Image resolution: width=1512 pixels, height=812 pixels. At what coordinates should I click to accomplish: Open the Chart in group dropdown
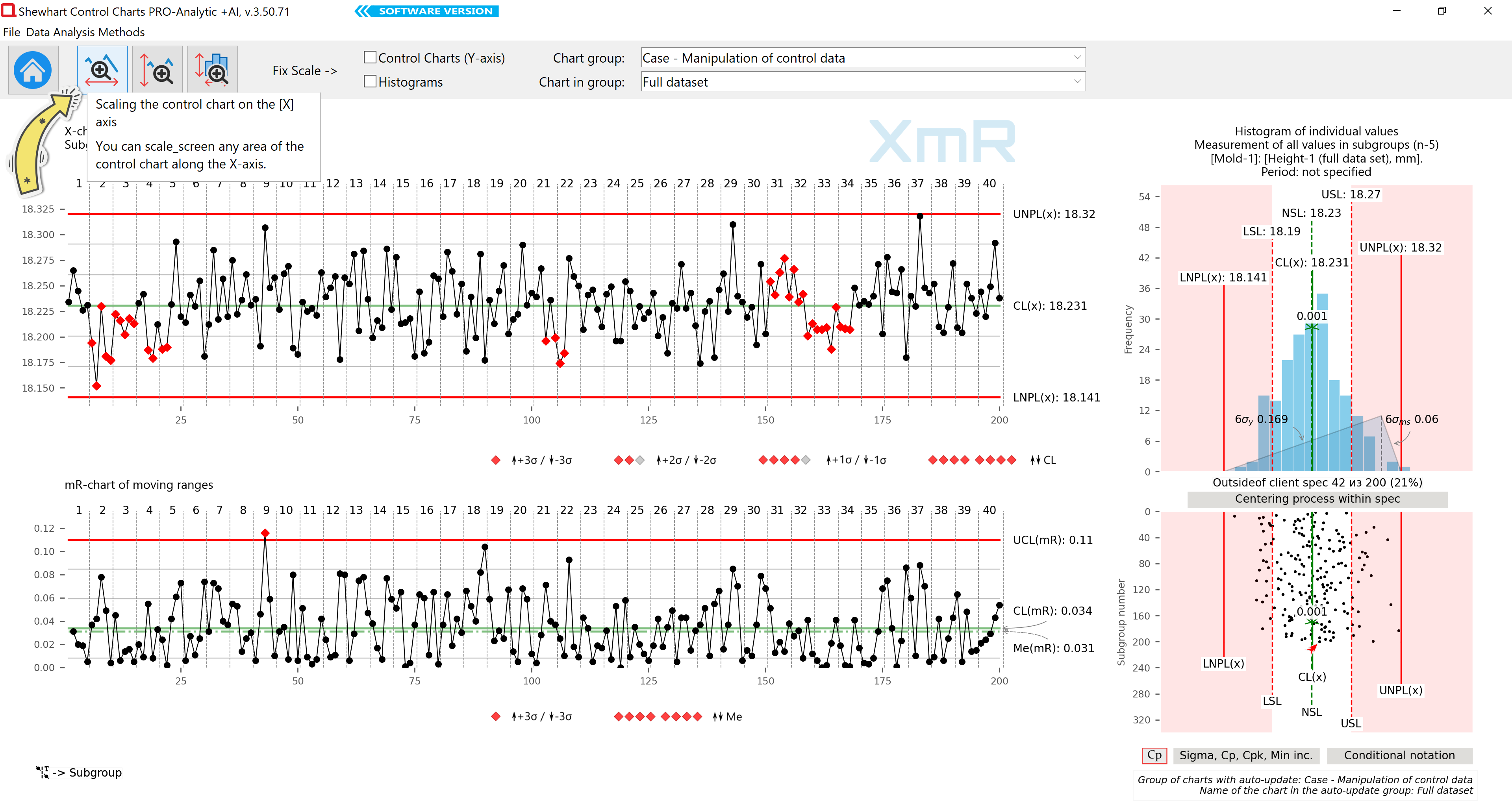click(x=863, y=81)
